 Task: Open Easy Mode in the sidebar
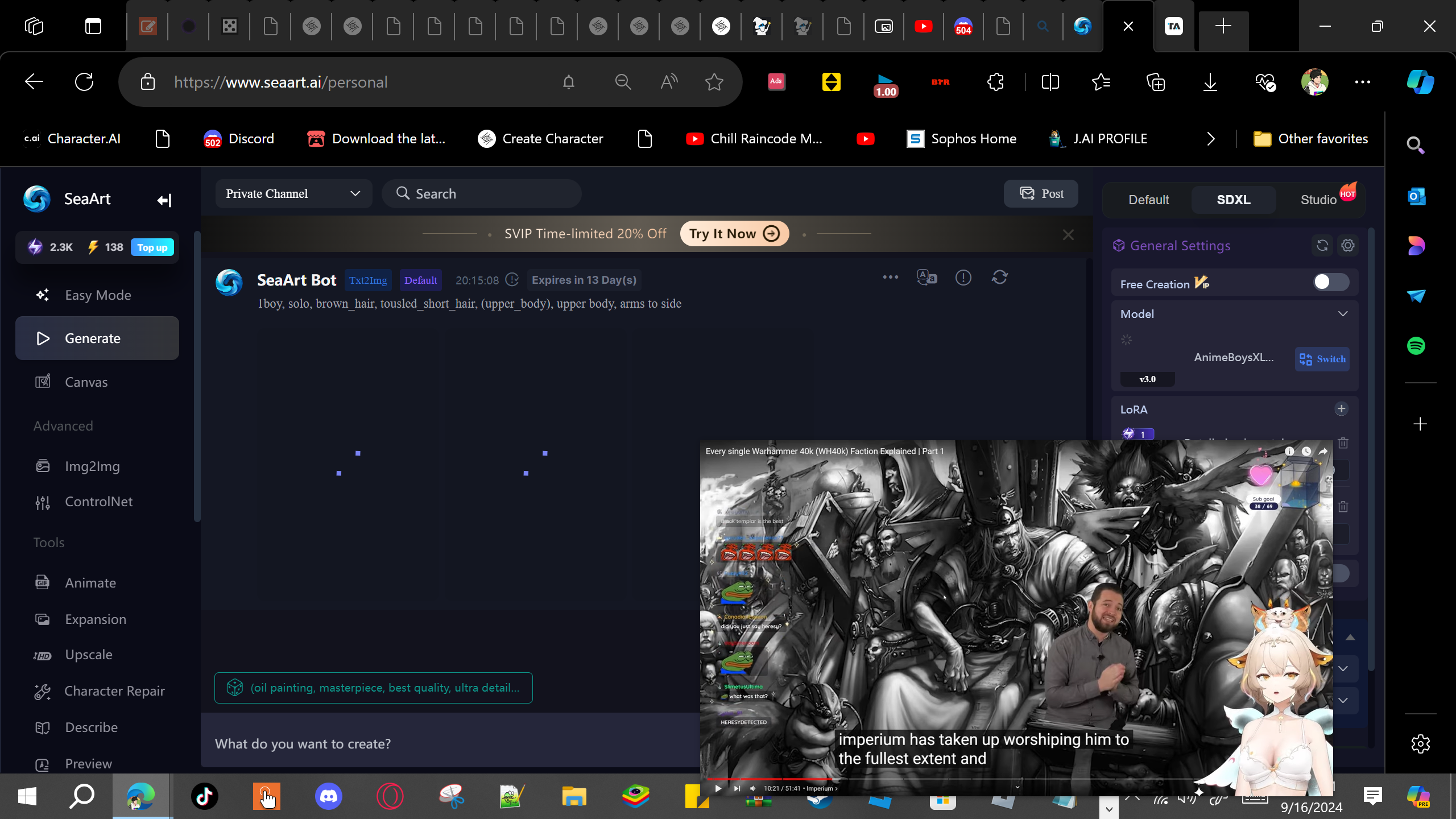tap(97, 295)
